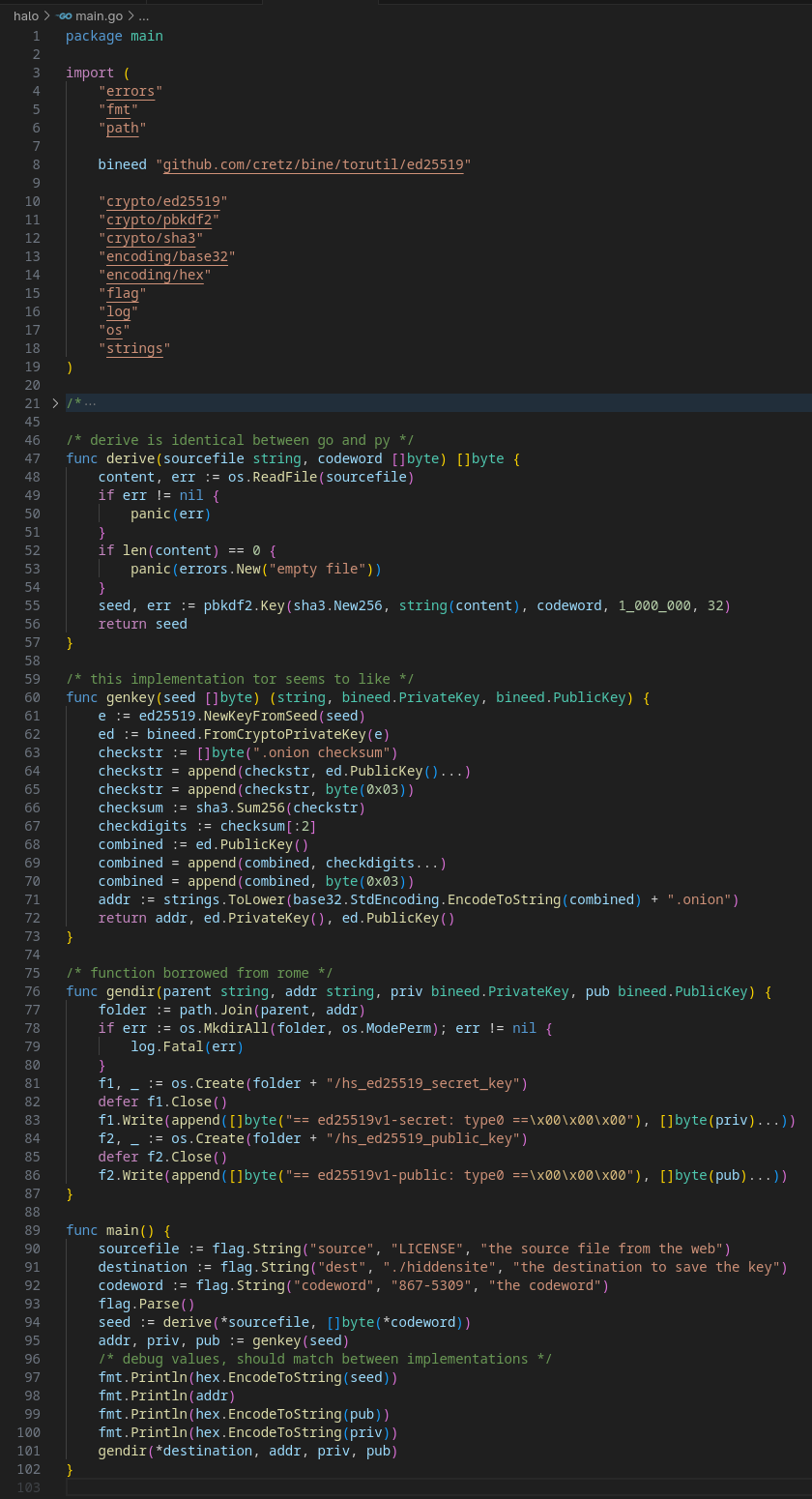
Task: Open the github.com/cretz/bine/torutil/ed25519 link
Action: click(313, 164)
